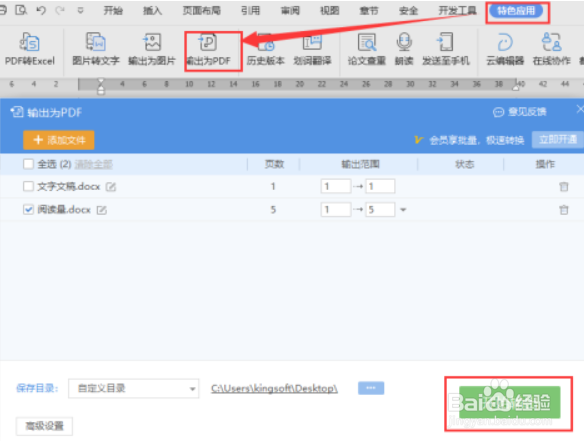Switch to the 开始 tab
Screen dimensions: 584x441
pyautogui.click(x=113, y=10)
